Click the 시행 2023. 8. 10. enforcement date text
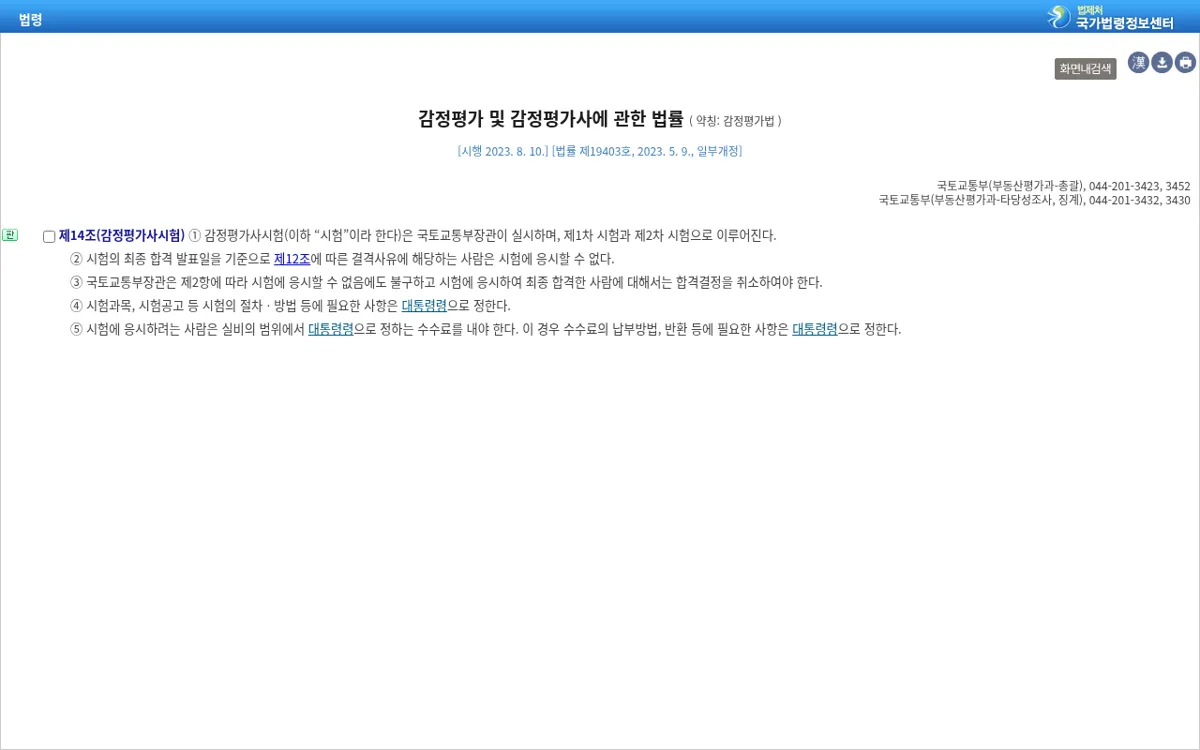The image size is (1200, 750). [x=503, y=152]
